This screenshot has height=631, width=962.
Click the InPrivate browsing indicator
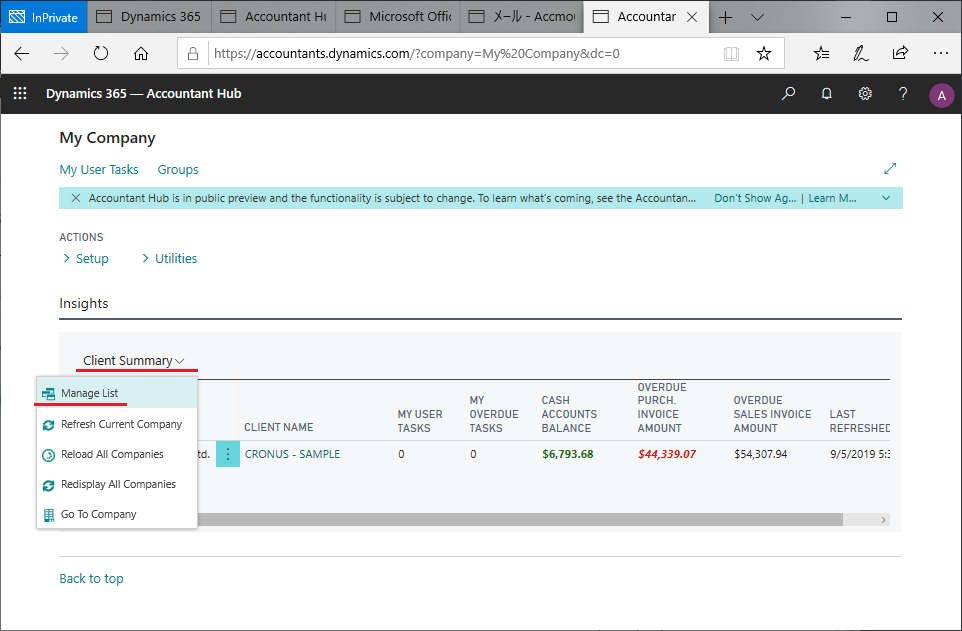[44, 17]
